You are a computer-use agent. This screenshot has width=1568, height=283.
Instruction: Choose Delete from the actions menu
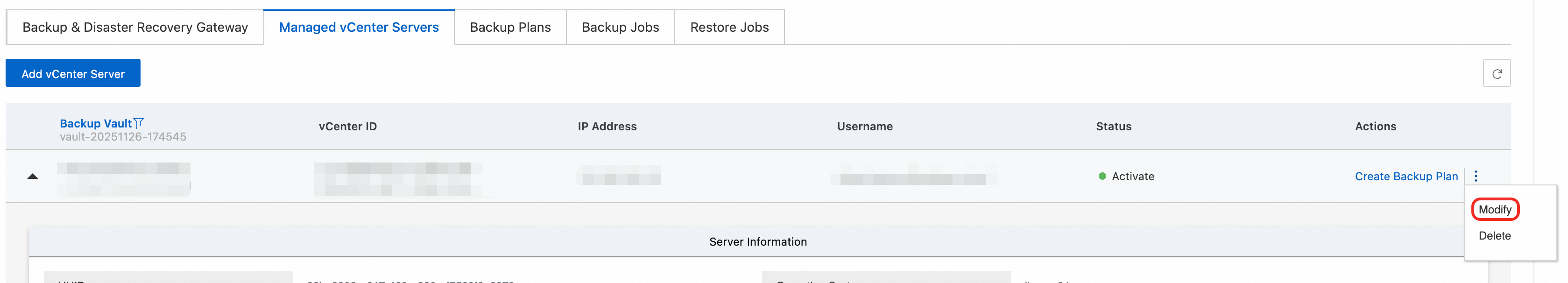point(1494,235)
